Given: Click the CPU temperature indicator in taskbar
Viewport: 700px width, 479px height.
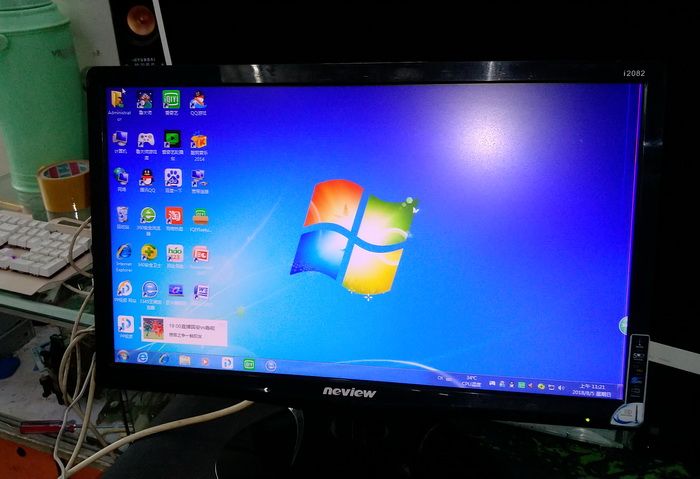Looking at the screenshot, I should [470, 380].
